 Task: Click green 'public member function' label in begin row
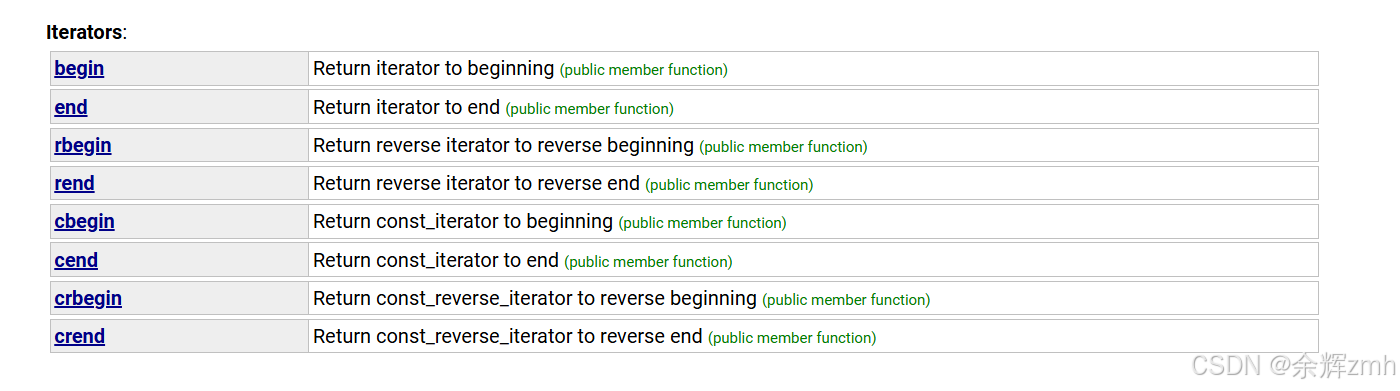pos(644,70)
